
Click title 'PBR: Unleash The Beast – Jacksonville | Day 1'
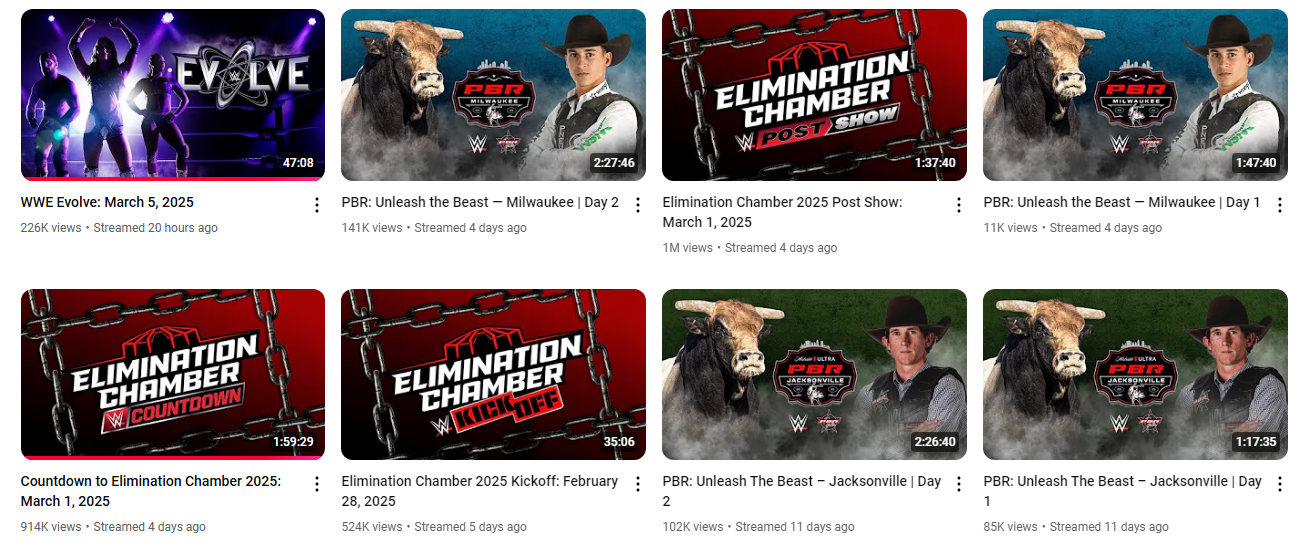pyautogui.click(x=1122, y=491)
